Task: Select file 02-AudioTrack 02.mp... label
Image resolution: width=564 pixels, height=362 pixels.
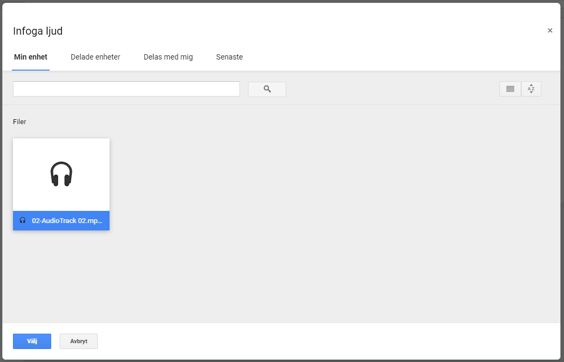Action: 67,221
